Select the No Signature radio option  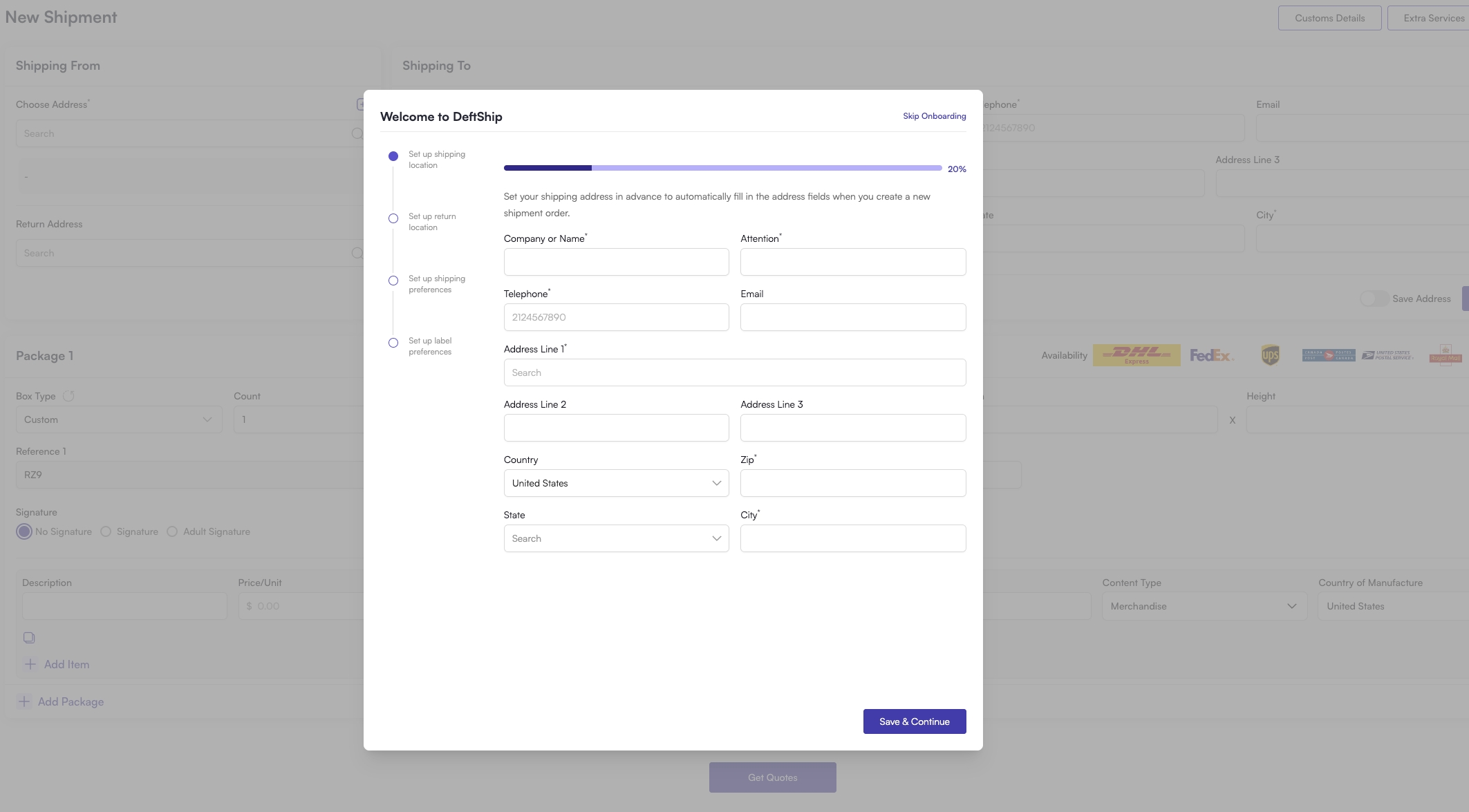tap(24, 531)
